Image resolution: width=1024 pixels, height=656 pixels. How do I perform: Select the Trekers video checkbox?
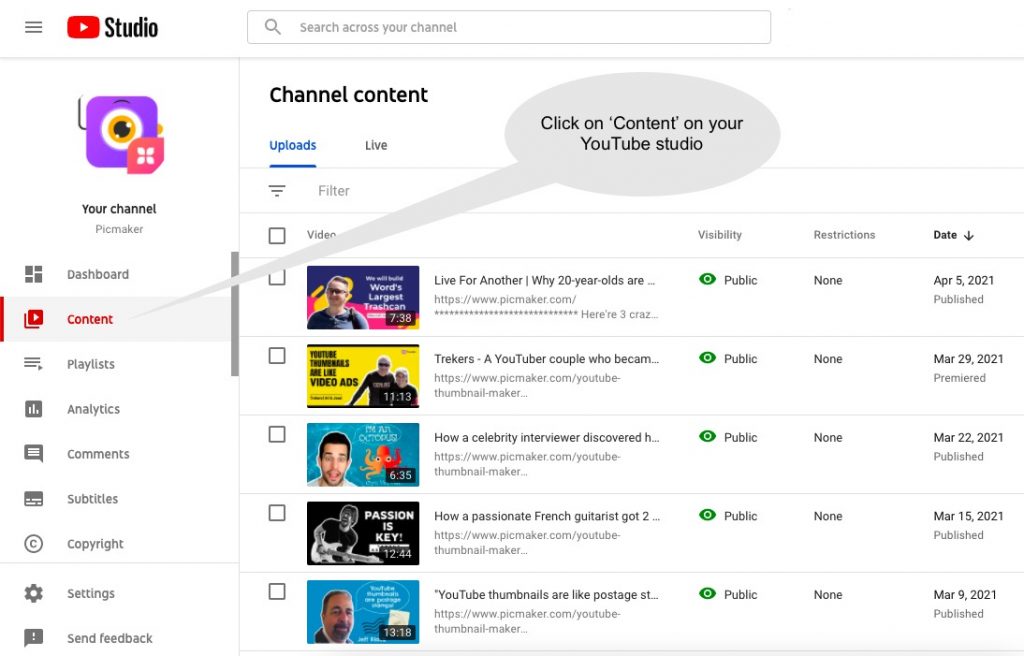point(277,355)
